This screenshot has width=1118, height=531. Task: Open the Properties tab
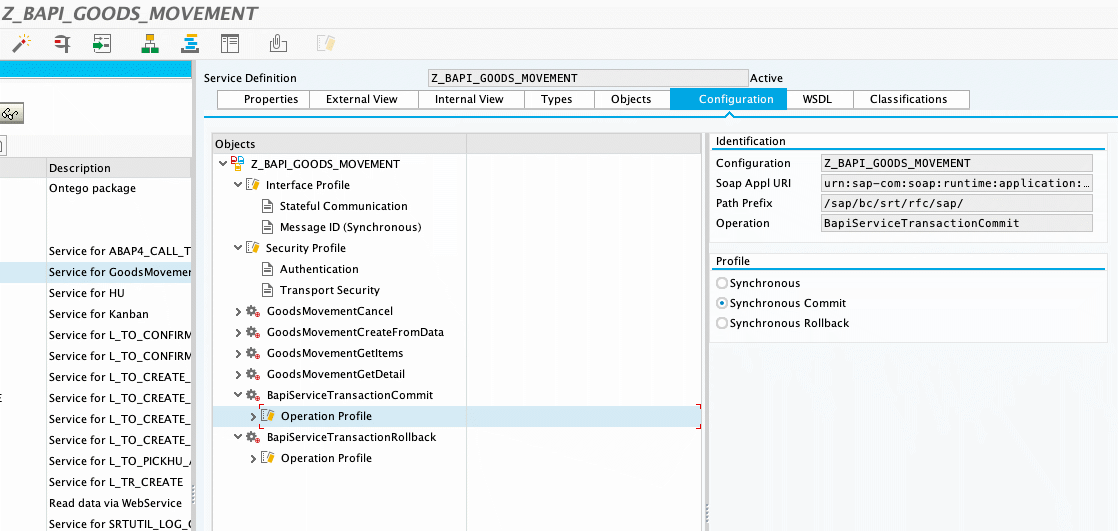(271, 99)
